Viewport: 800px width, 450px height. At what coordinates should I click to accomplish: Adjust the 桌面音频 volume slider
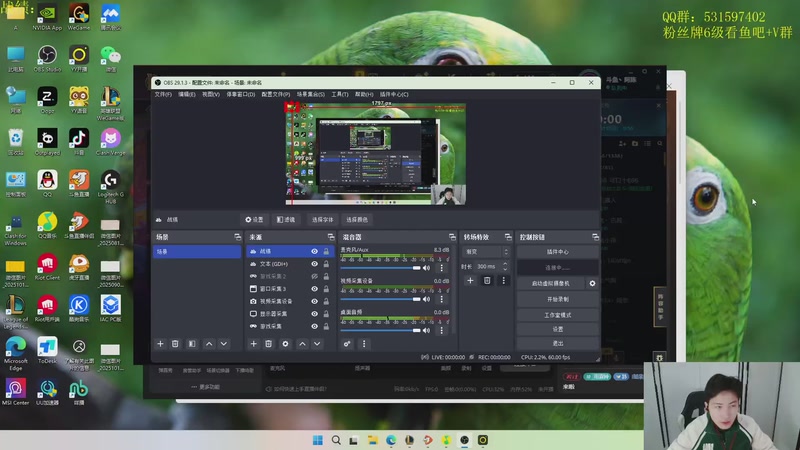(x=380, y=330)
